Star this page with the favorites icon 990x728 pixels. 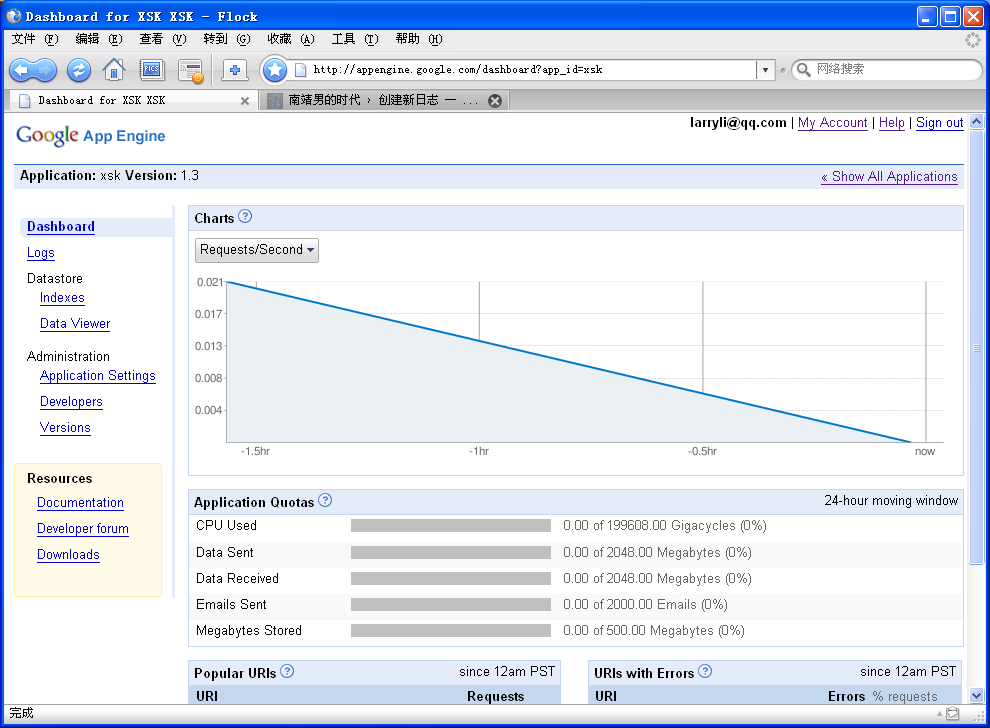point(275,69)
